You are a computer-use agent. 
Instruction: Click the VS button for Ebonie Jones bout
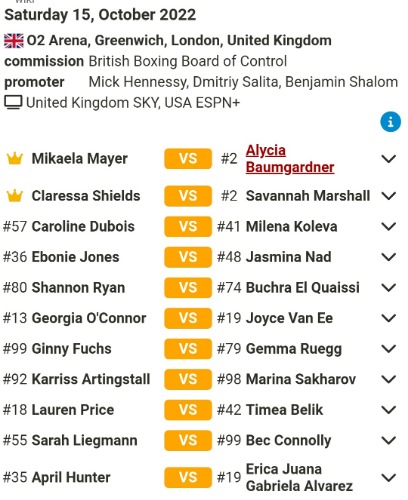188,257
